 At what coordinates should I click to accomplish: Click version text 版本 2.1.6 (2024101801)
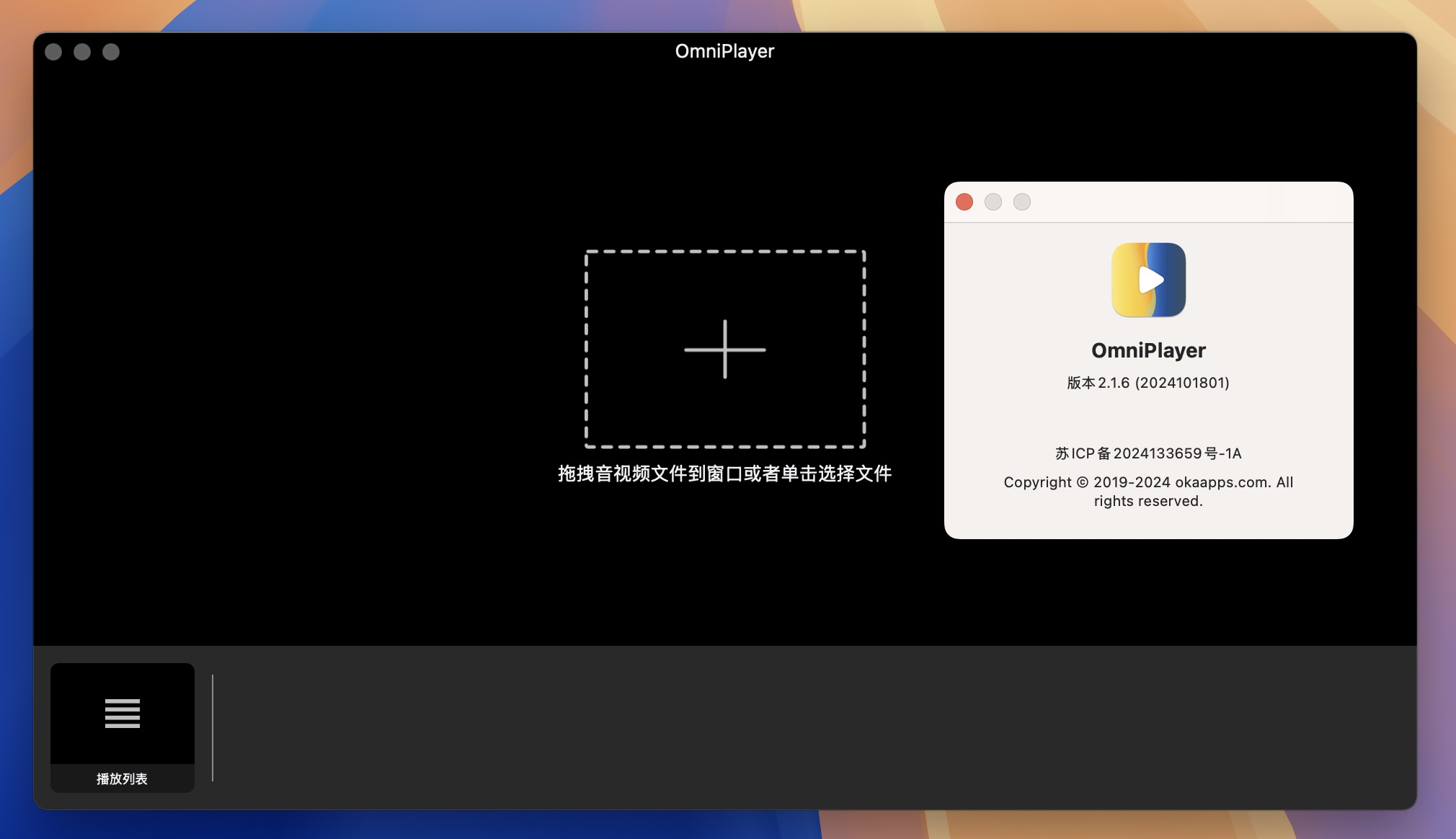click(x=1148, y=383)
